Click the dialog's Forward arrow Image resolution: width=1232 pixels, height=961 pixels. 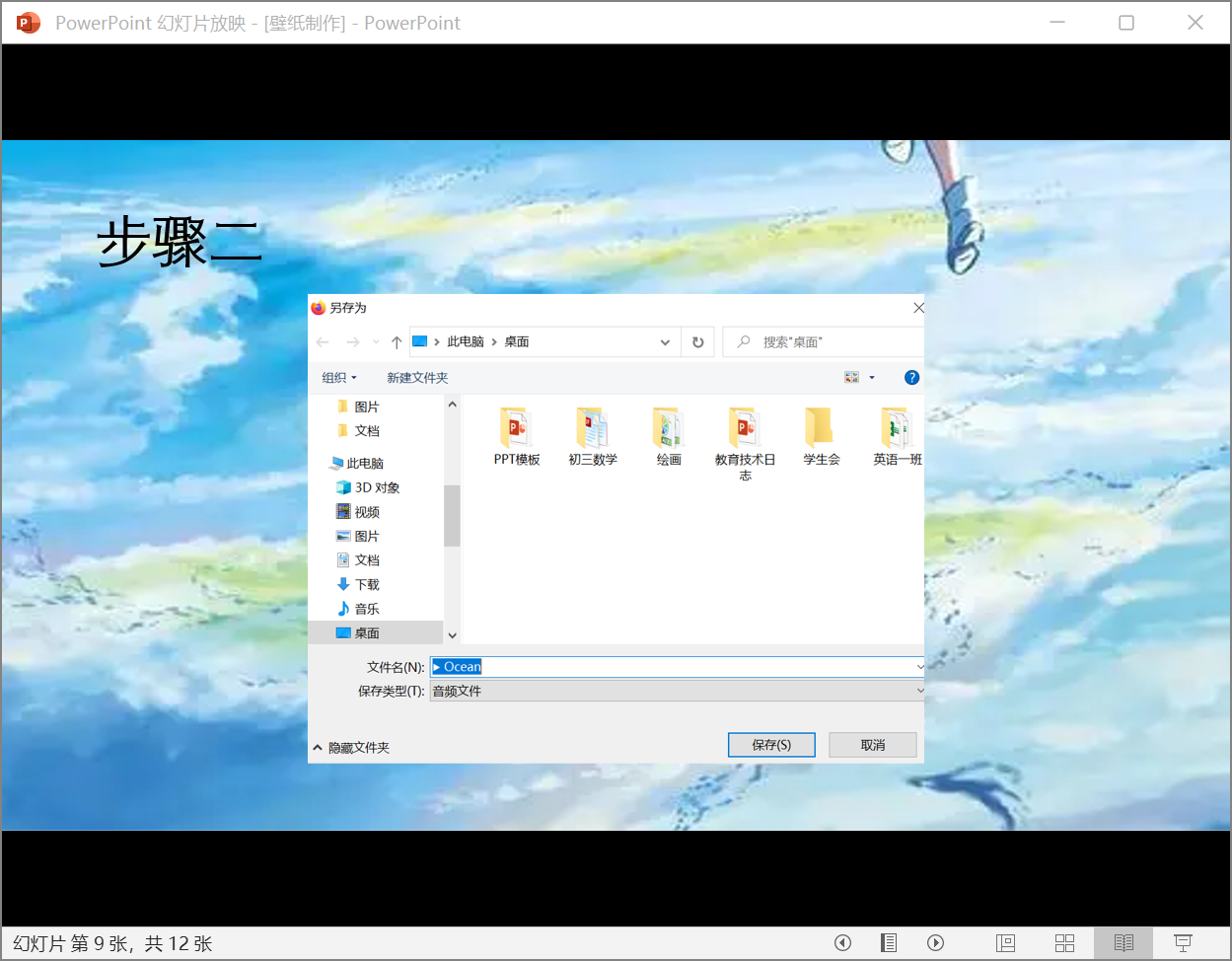point(352,342)
